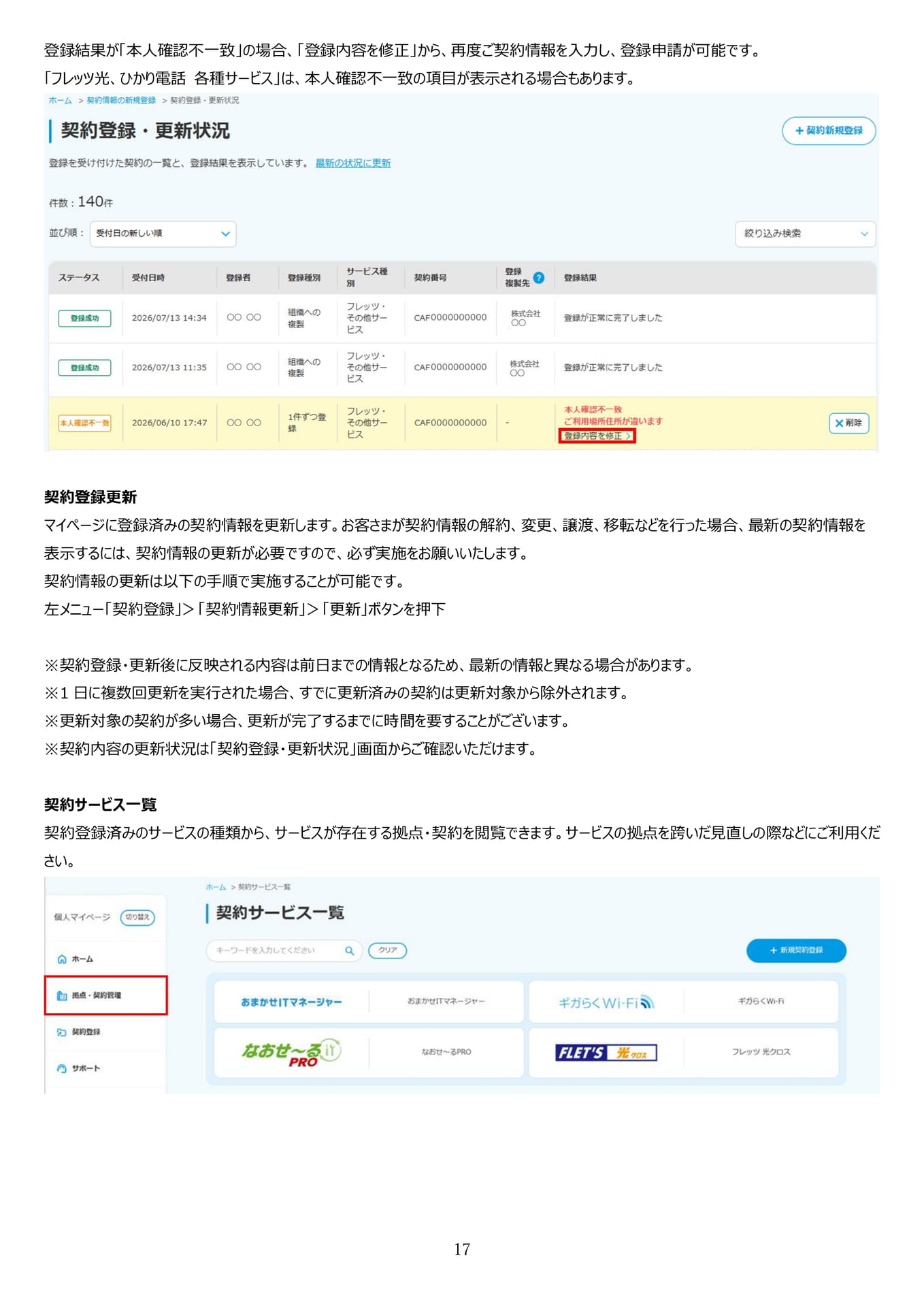This screenshot has height=1307, width=924.
Task: Click the おまかせITマネージャー service name text
Action: coord(446,1001)
